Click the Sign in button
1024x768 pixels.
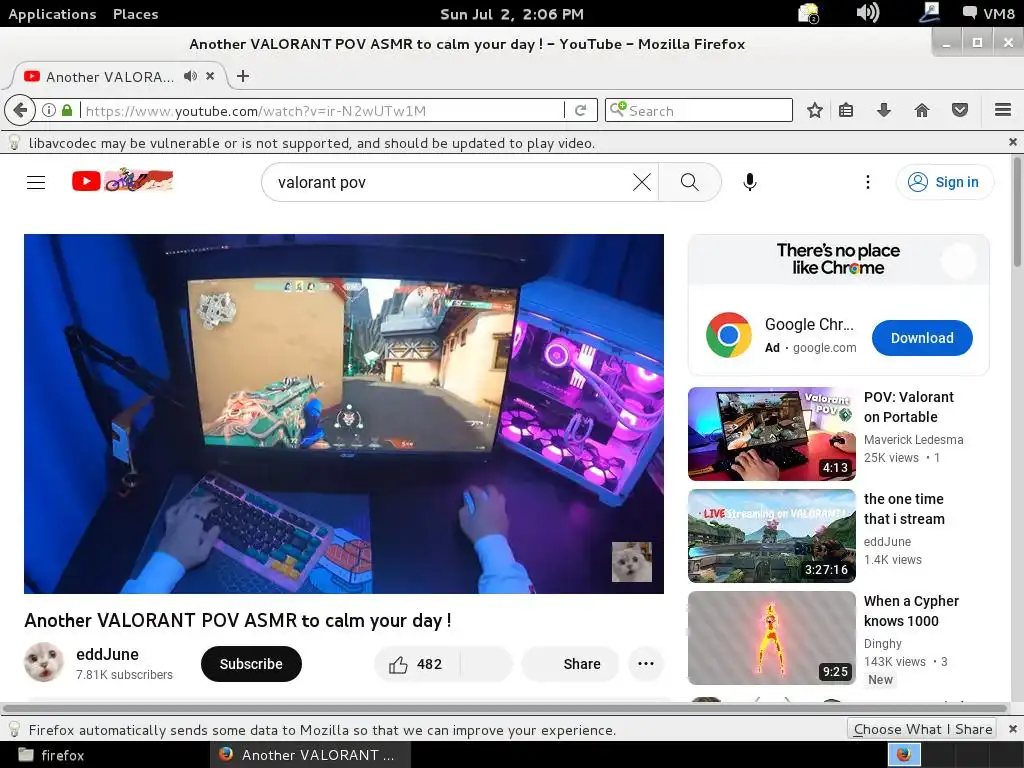click(x=945, y=182)
